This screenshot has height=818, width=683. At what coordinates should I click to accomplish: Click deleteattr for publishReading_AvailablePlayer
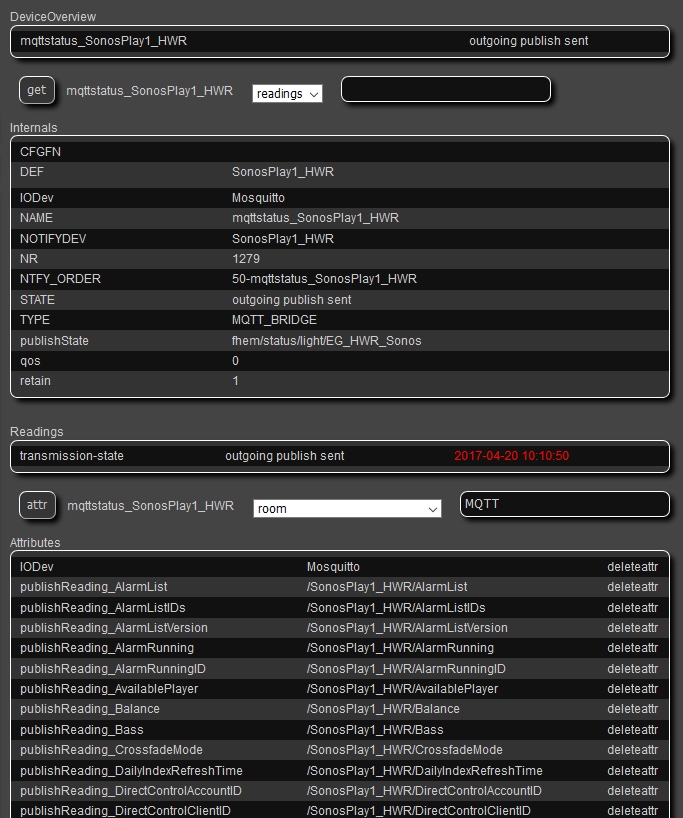(632, 689)
